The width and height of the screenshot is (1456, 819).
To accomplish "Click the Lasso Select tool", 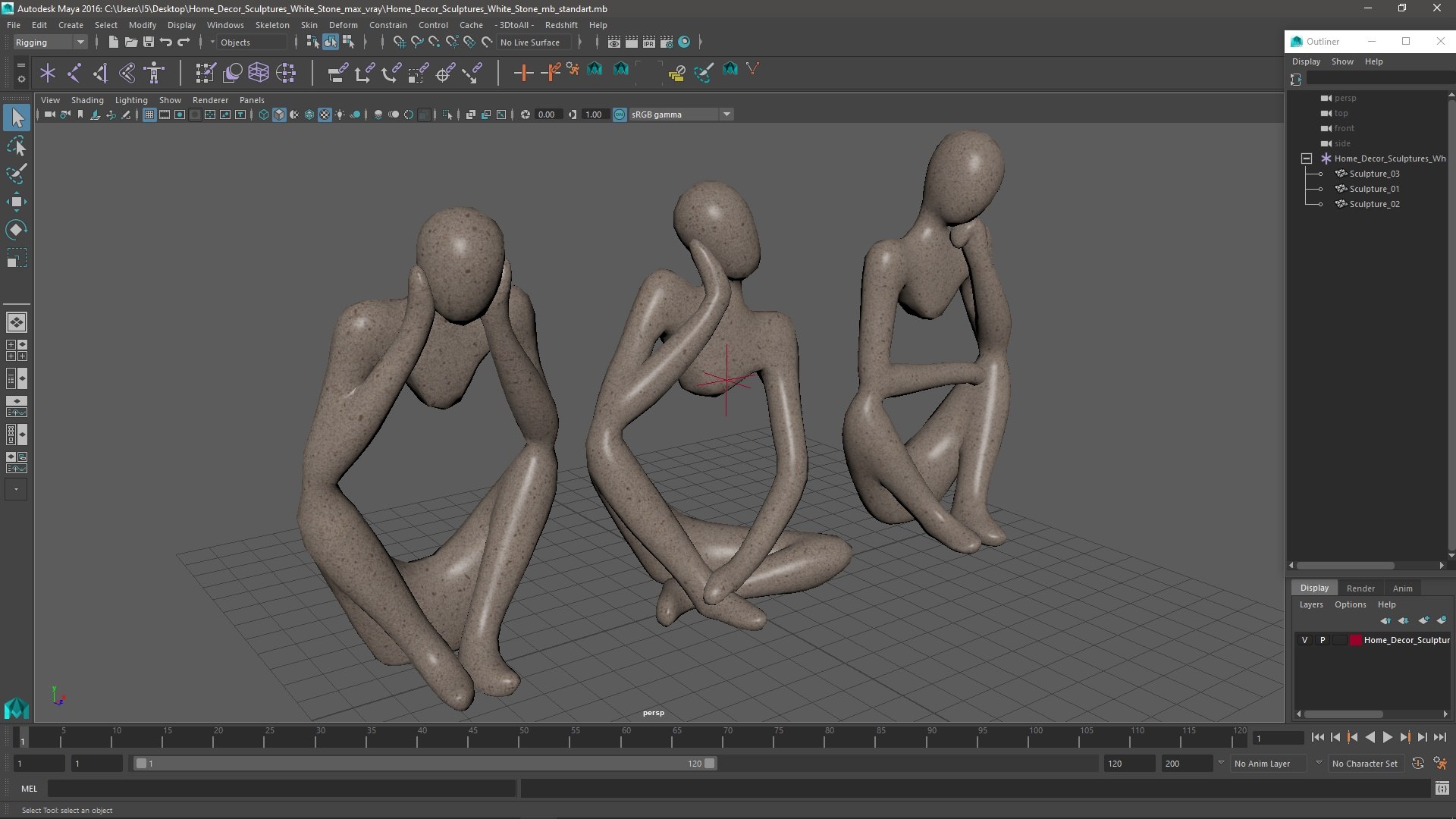I will tap(16, 146).
